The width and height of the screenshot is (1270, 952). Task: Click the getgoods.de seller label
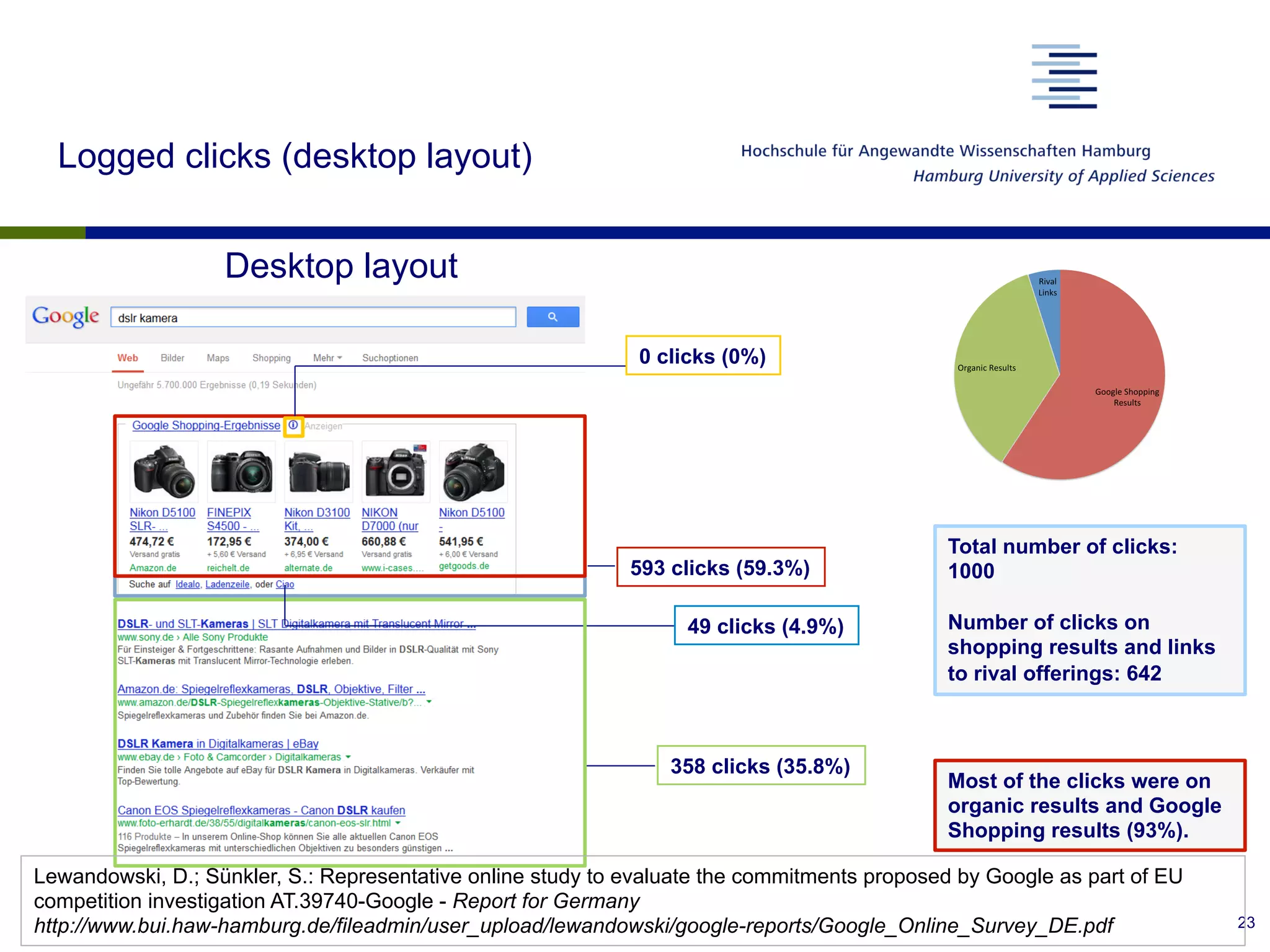point(464,566)
